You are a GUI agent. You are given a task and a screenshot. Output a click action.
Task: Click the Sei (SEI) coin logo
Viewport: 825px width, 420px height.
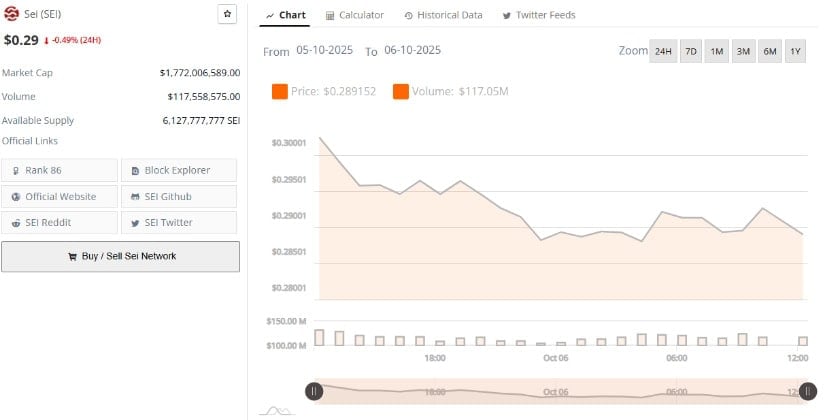pyautogui.click(x=11, y=14)
